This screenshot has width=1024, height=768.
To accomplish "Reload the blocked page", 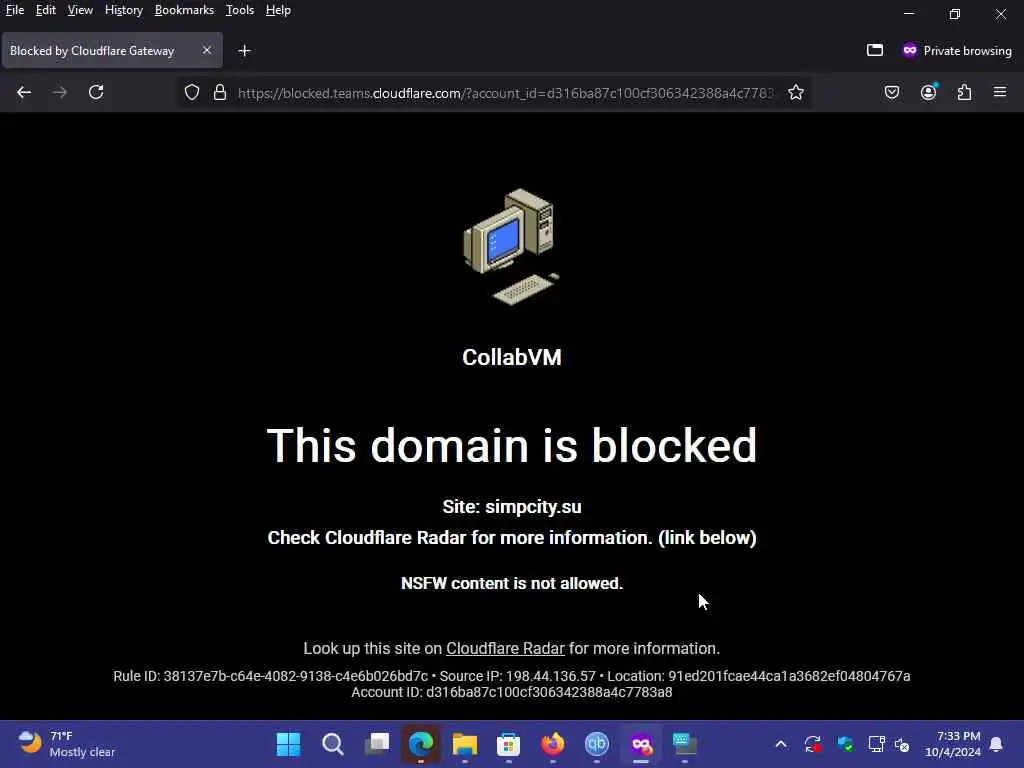I will [96, 92].
